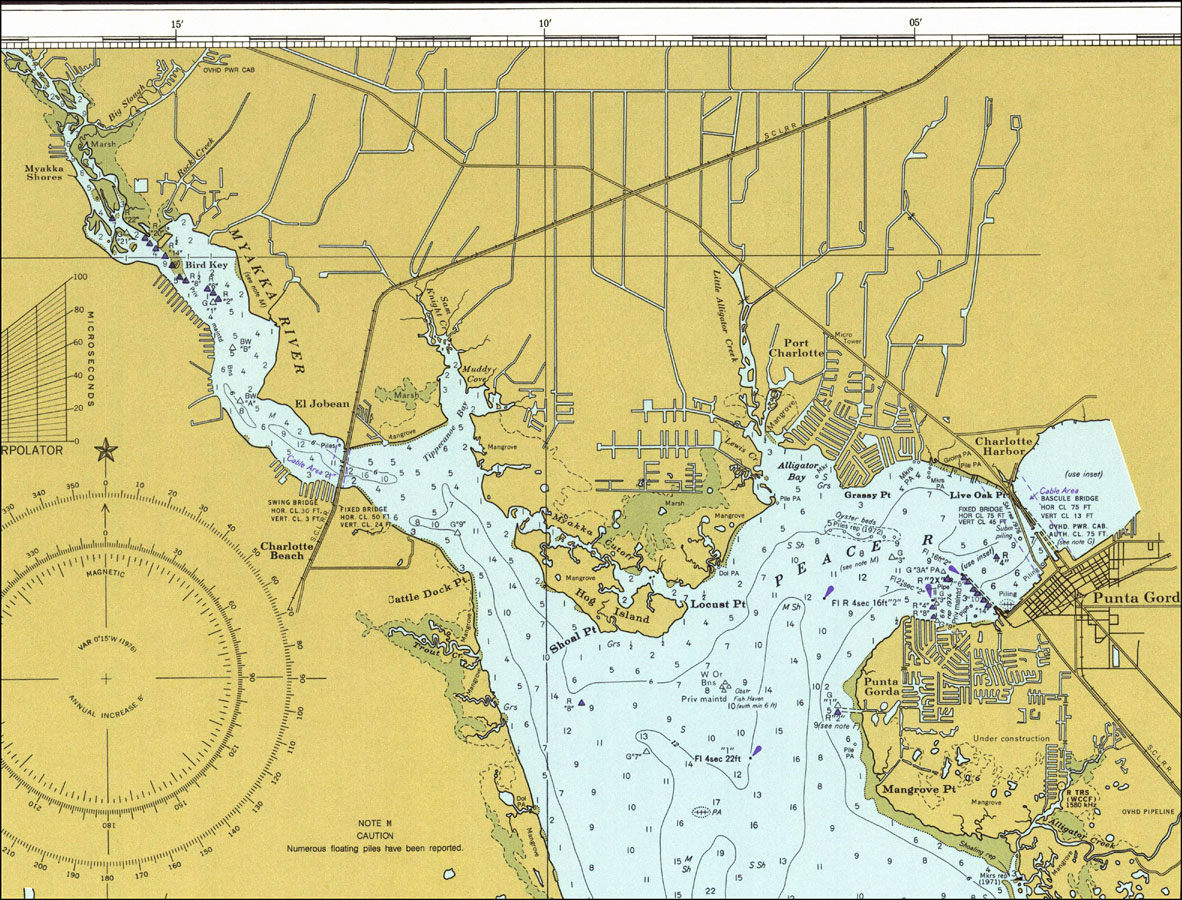
Task: Click the Port Charlotte place label
Action: click(x=796, y=346)
